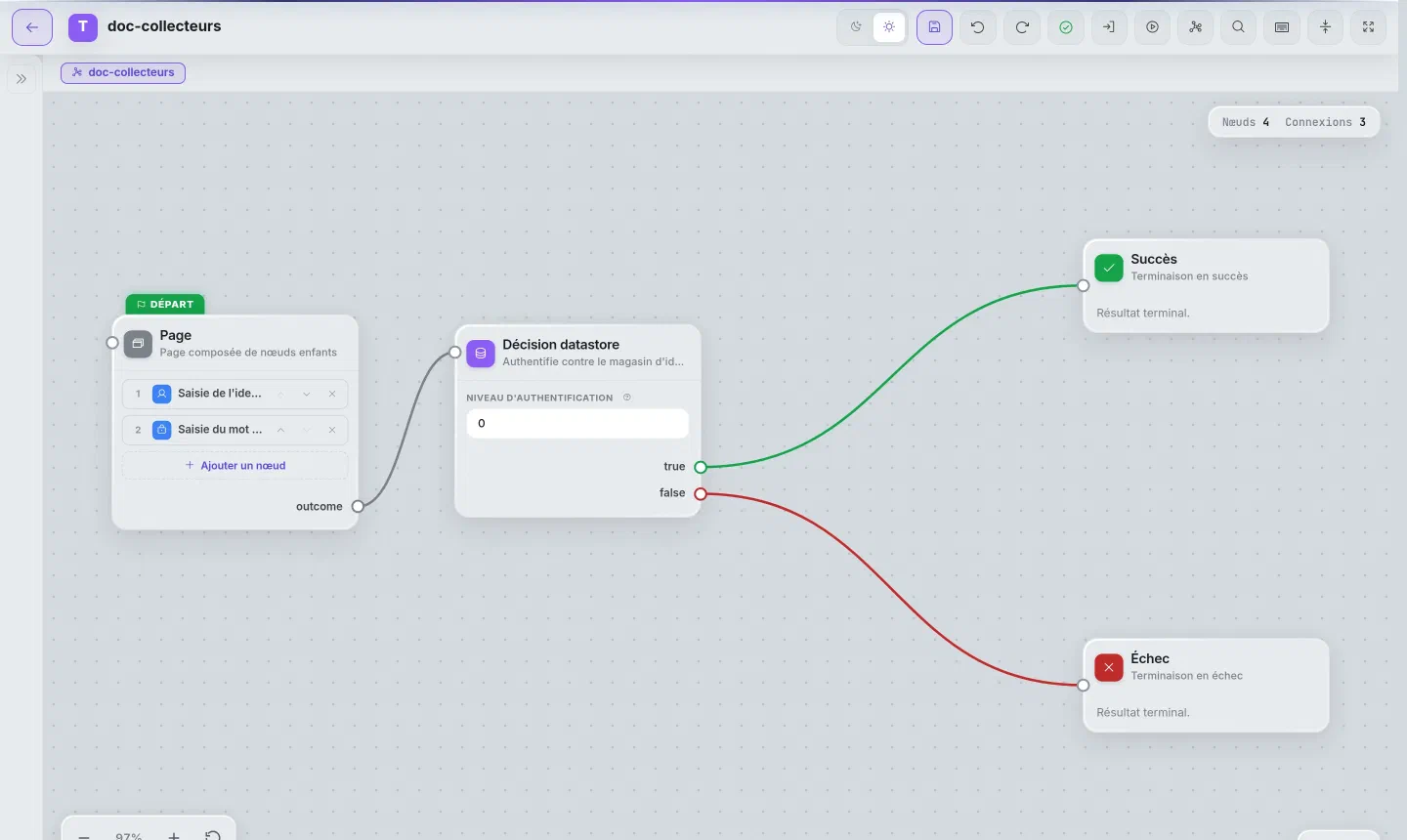The width and height of the screenshot is (1407, 840).
Task: Click the node-graph layout toolbar icon
Action: (x=1196, y=27)
